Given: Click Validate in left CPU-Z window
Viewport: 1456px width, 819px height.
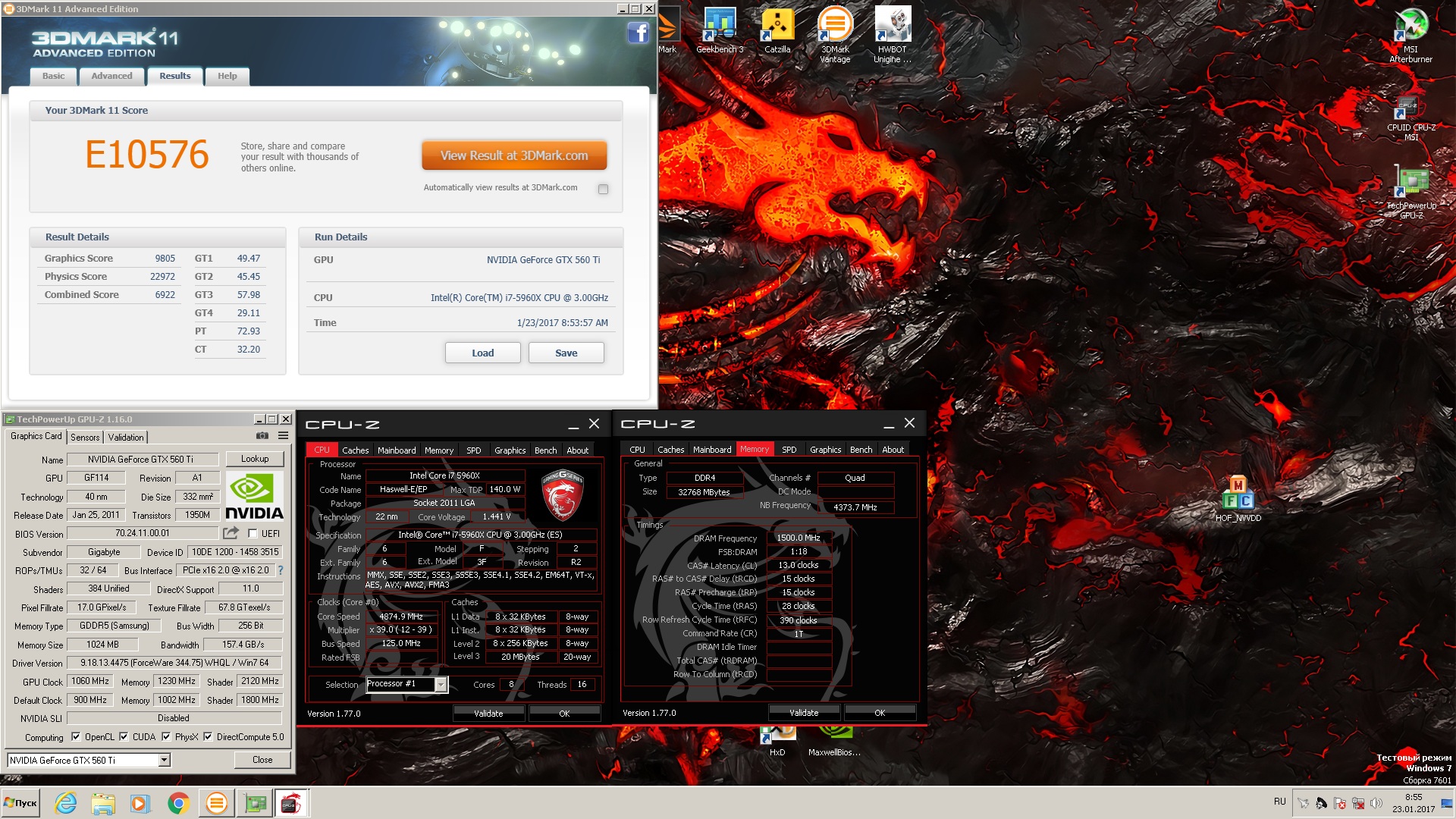Looking at the screenshot, I should click(x=488, y=713).
